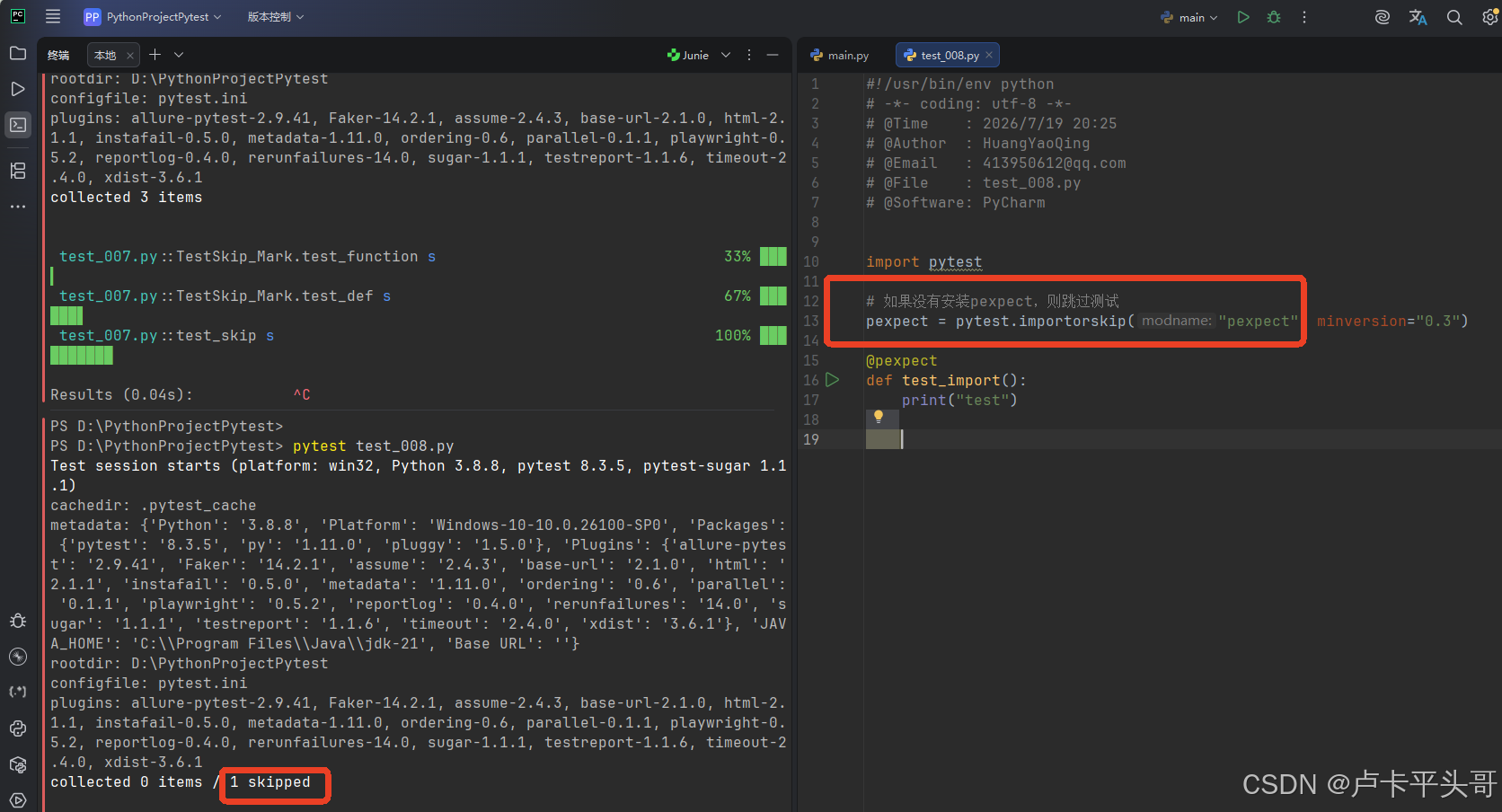Open Search Everywhere magnifier
Image resolution: width=1502 pixels, height=812 pixels.
(x=1454, y=17)
